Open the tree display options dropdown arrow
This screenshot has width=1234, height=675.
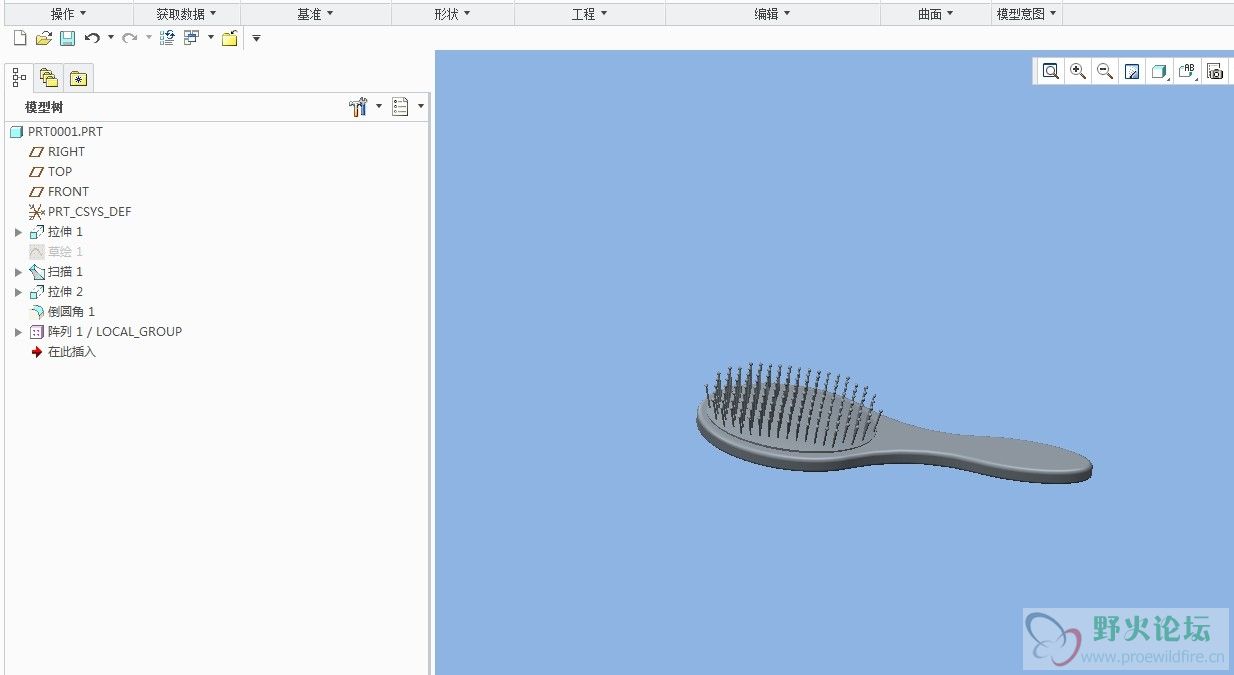[421, 106]
